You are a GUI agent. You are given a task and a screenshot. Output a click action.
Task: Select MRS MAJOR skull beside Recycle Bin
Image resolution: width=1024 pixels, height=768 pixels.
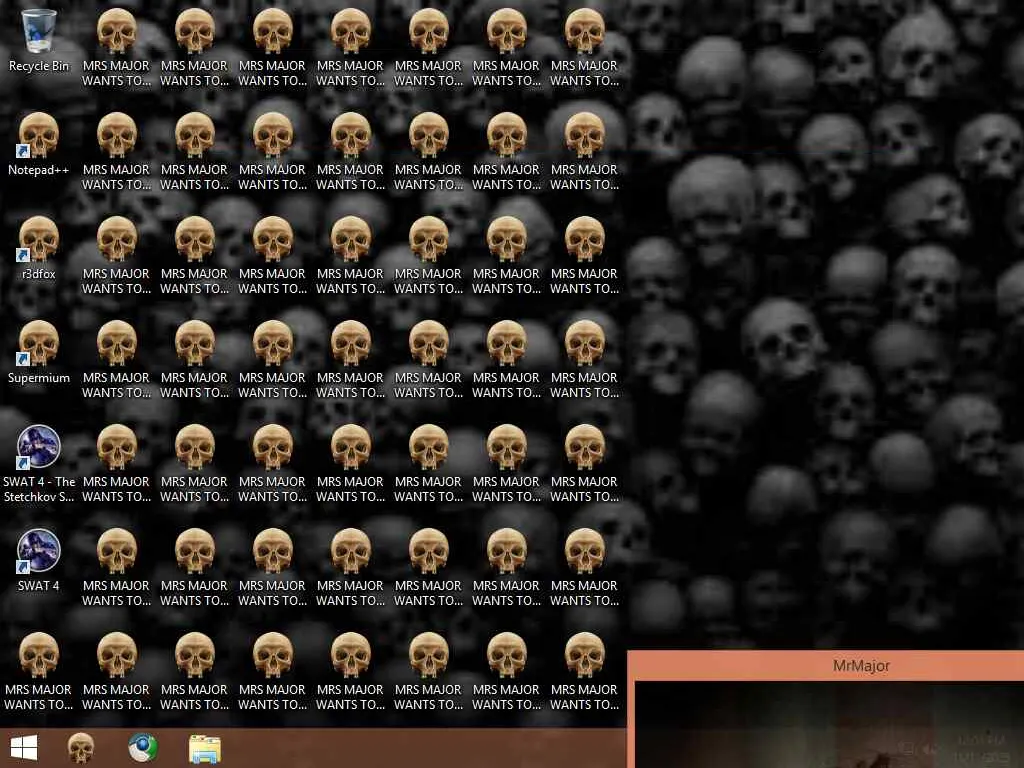(116, 48)
